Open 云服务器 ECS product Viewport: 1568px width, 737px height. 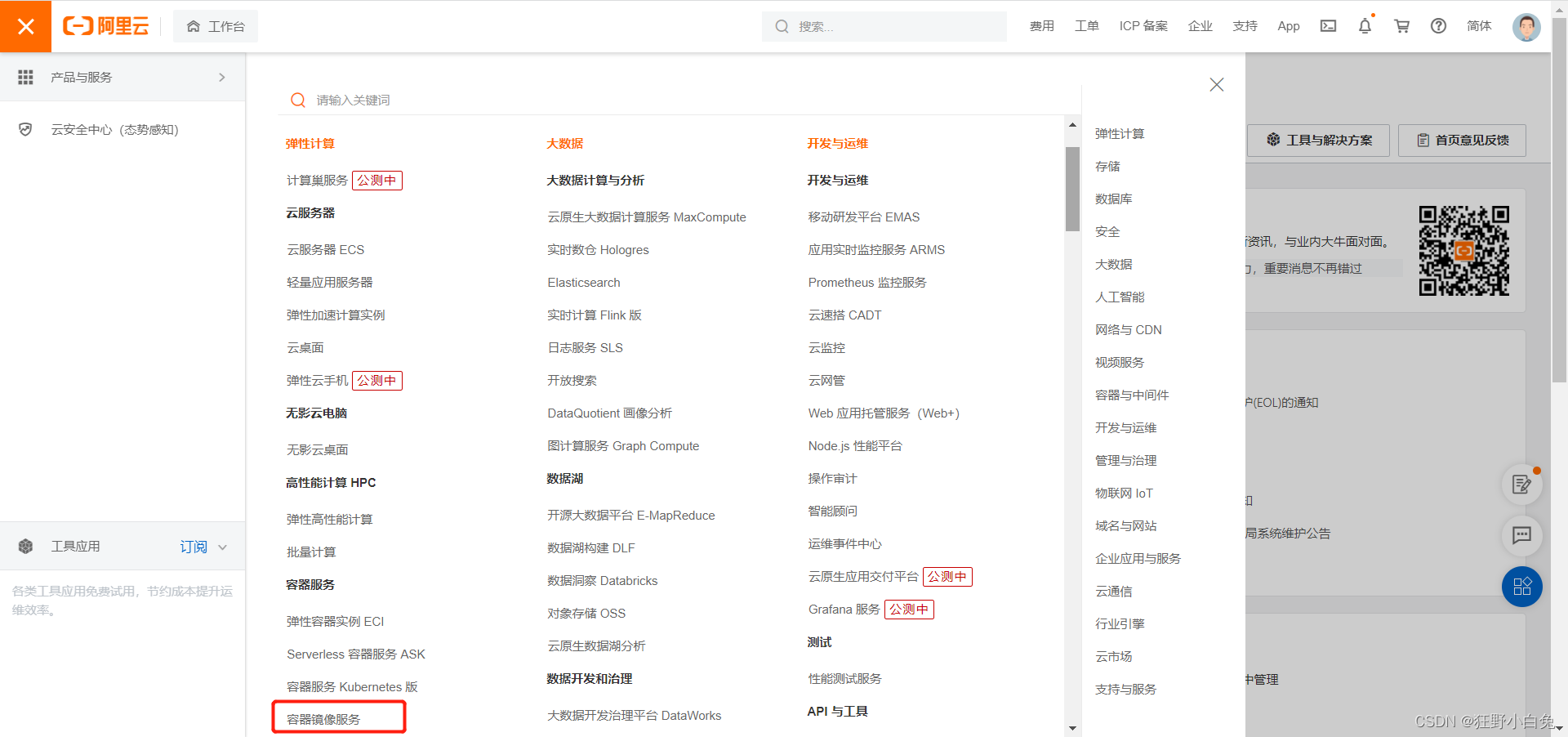click(325, 249)
